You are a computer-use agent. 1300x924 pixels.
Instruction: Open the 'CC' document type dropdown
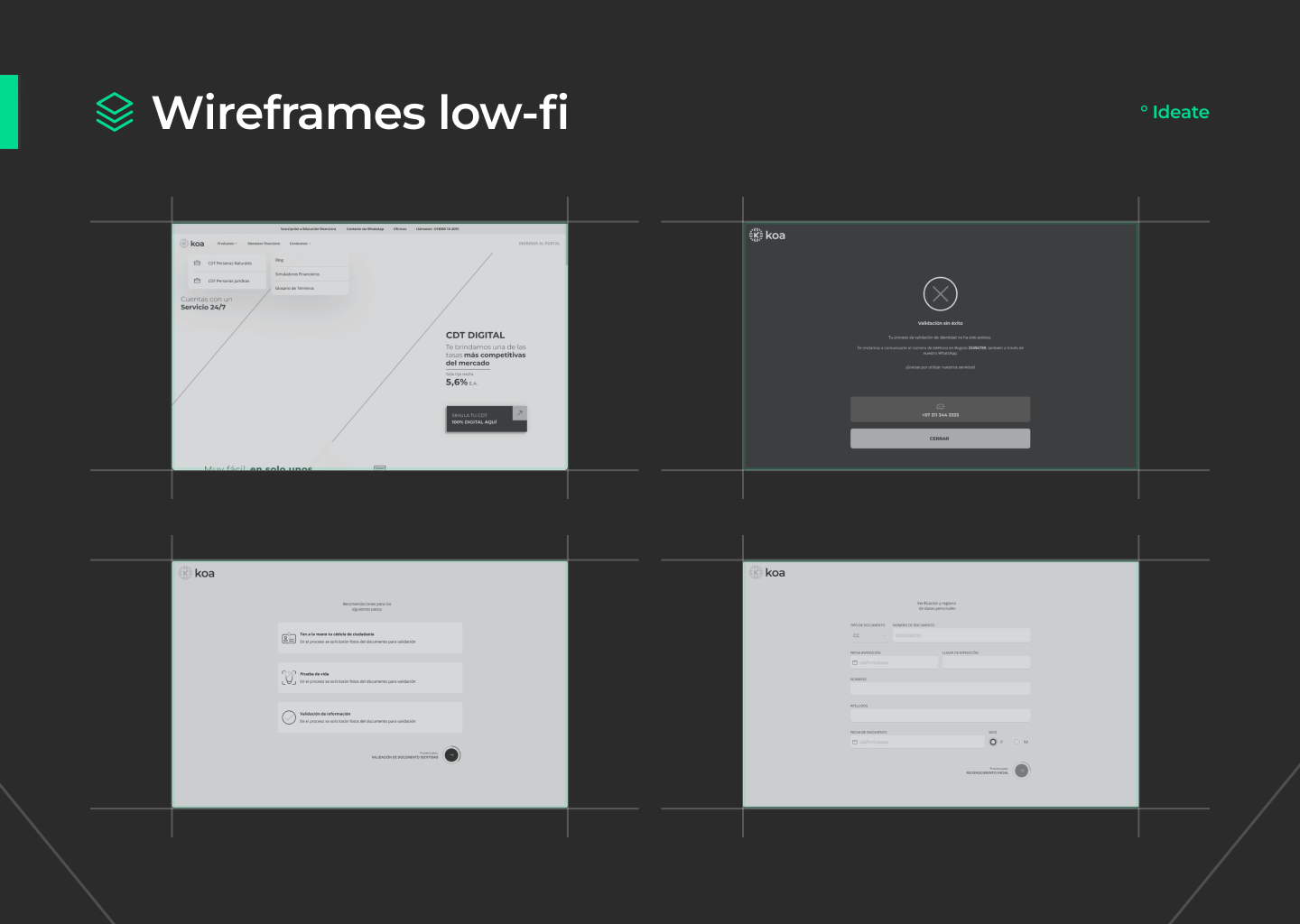point(869,635)
